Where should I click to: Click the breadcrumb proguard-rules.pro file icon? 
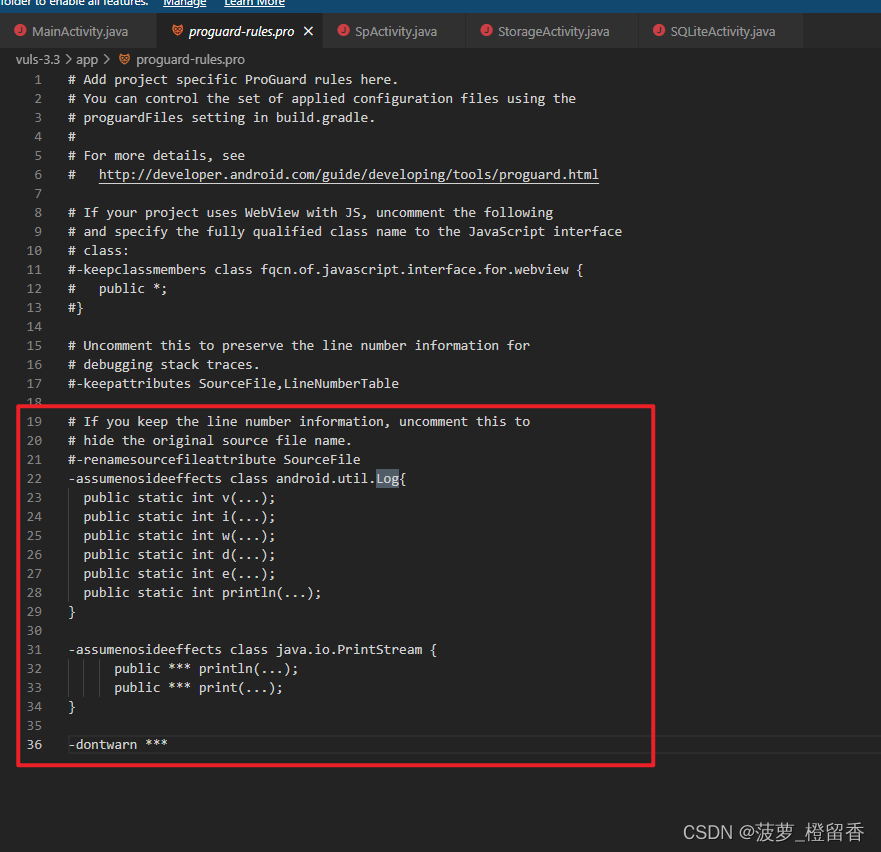[125, 59]
